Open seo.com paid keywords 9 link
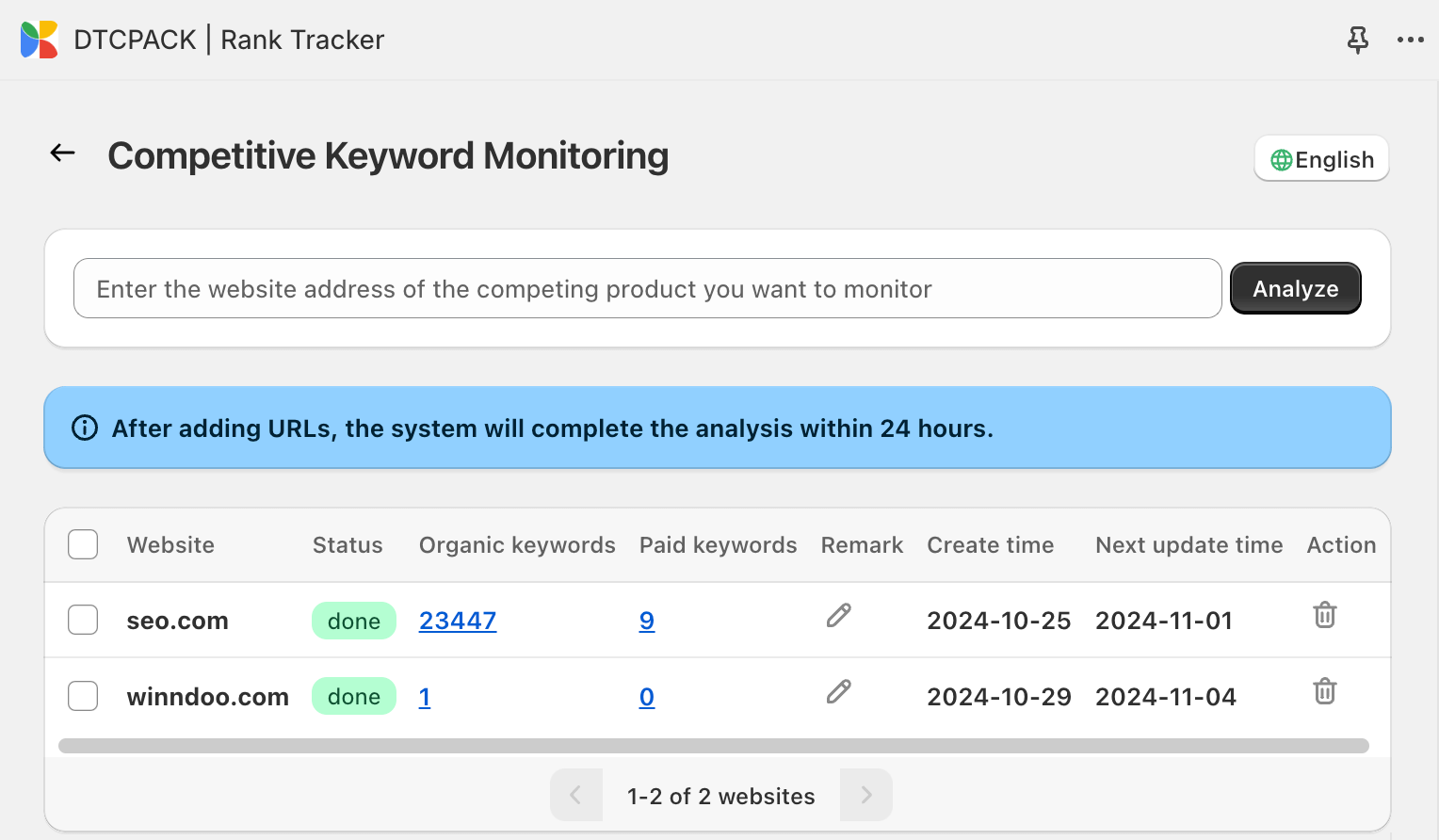 pos(646,621)
